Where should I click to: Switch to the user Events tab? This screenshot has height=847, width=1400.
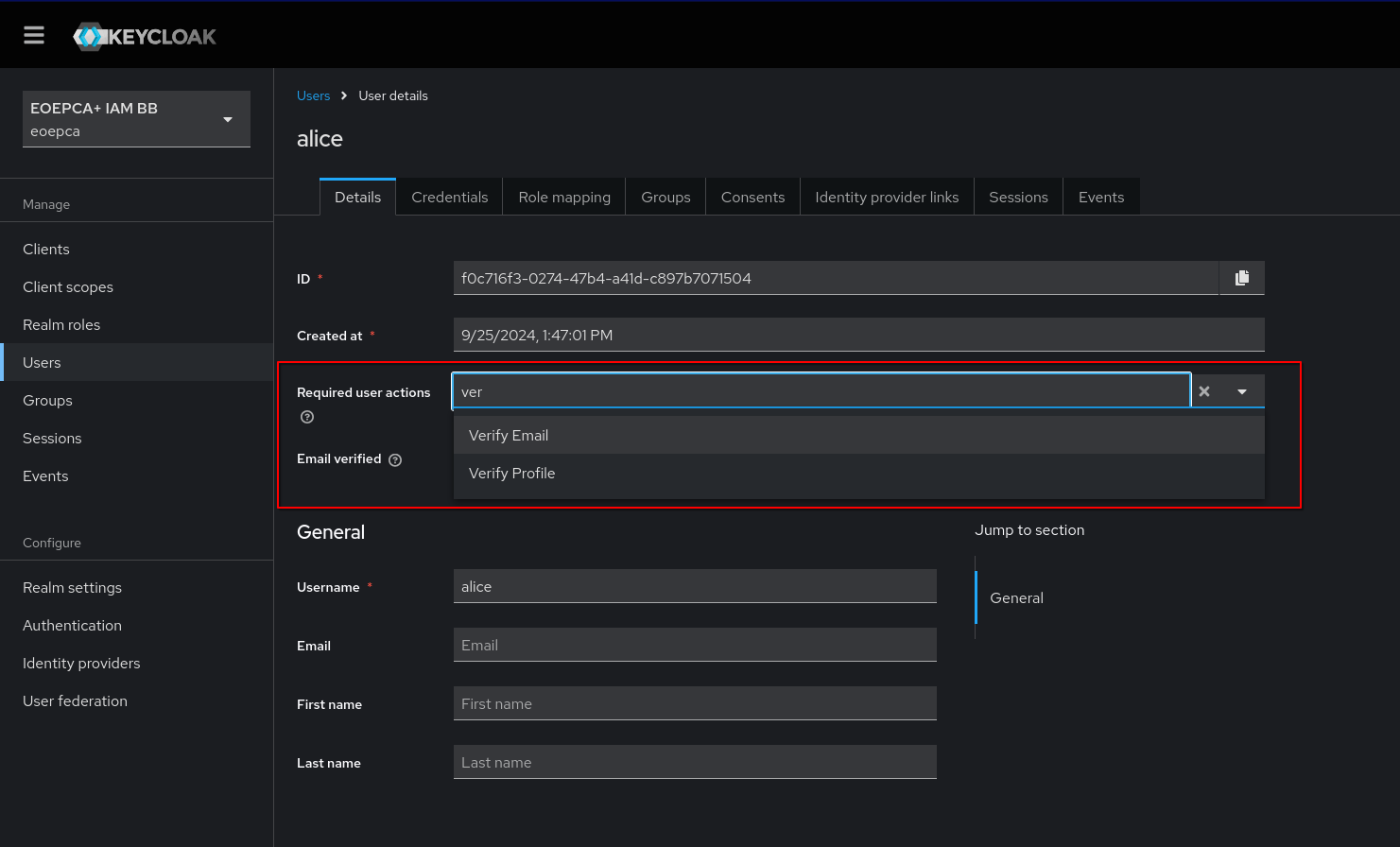(x=1101, y=197)
